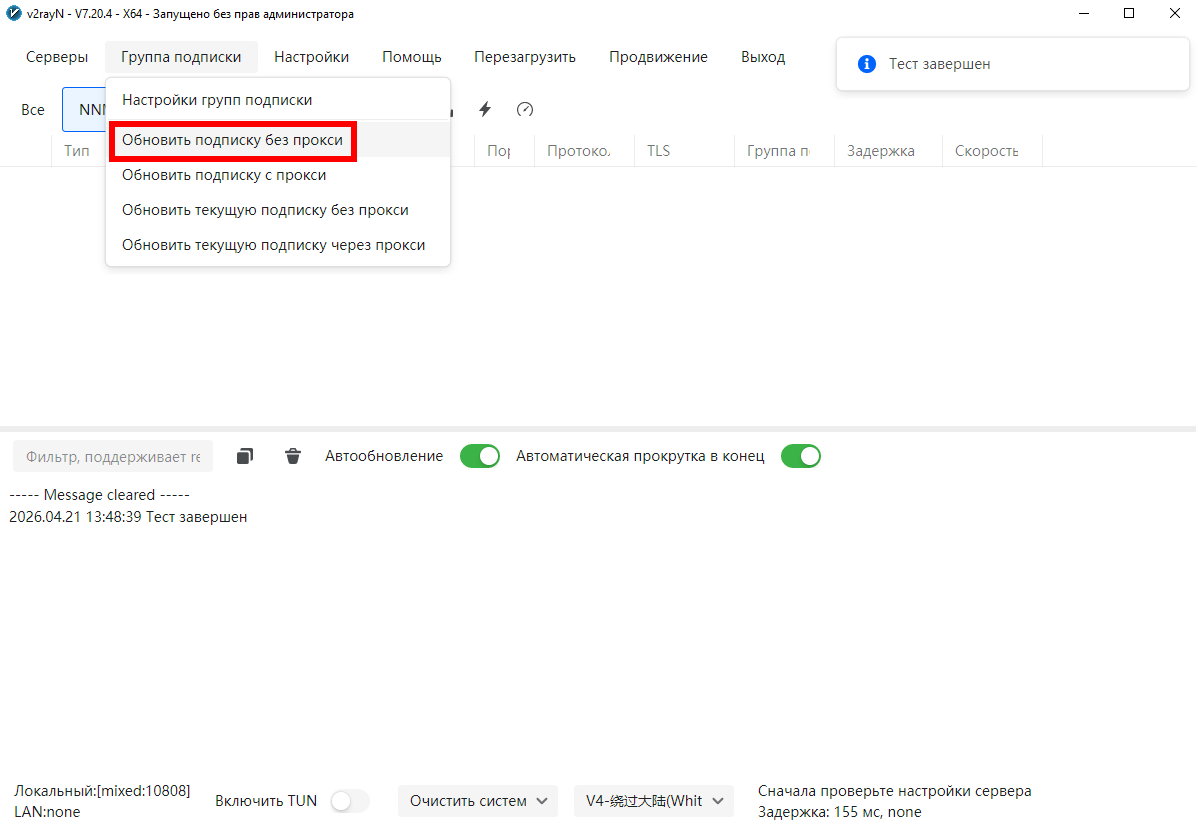Screen dimensions: 1198x829
Task: Copy log messages with the copy icon
Action: [245, 456]
